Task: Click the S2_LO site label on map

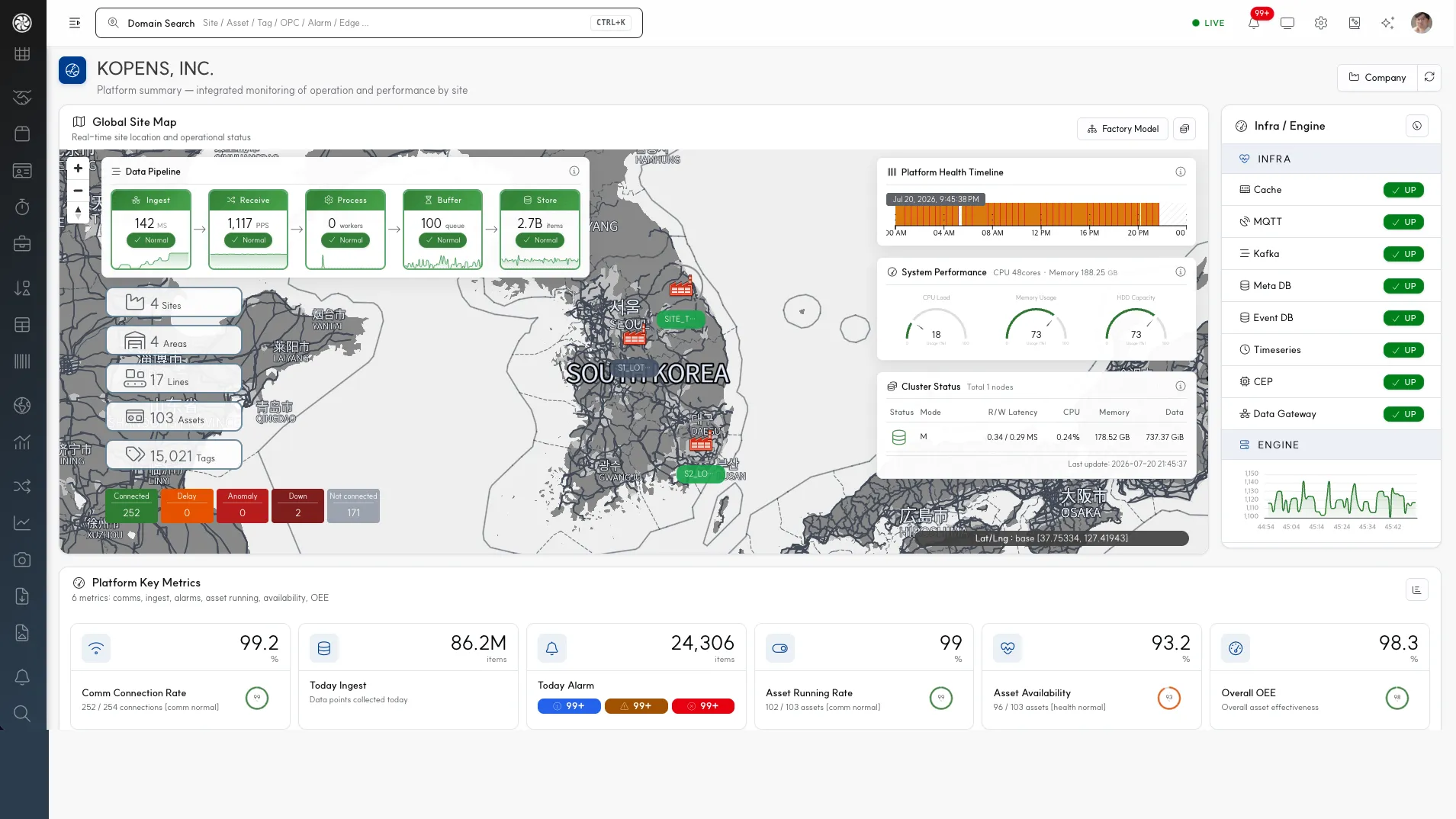Action: point(699,474)
